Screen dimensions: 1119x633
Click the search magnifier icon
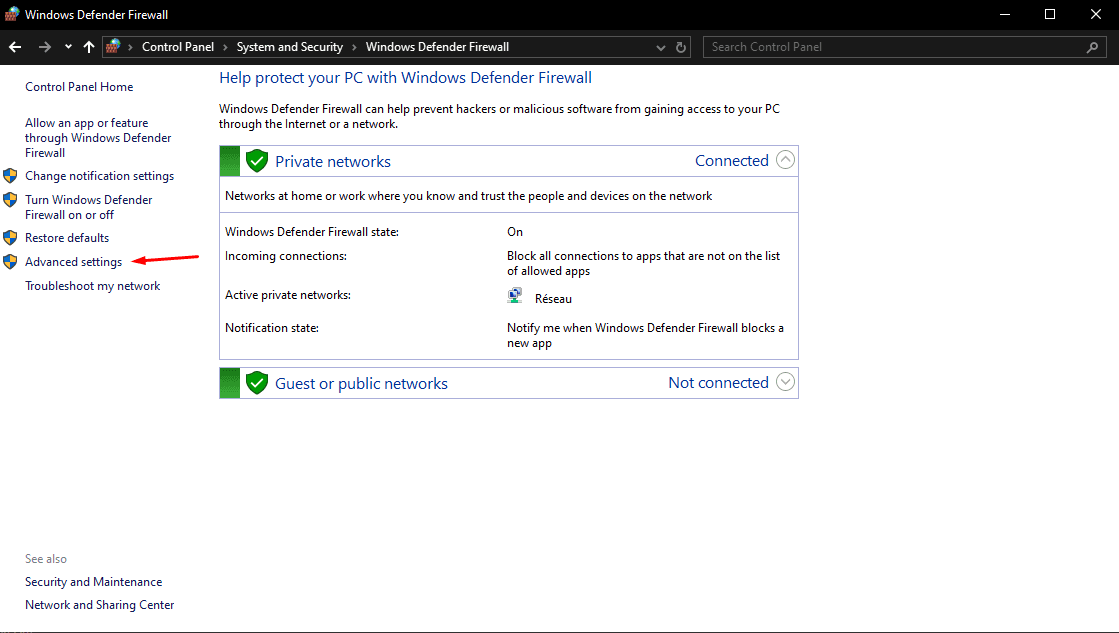pyautogui.click(x=1092, y=47)
